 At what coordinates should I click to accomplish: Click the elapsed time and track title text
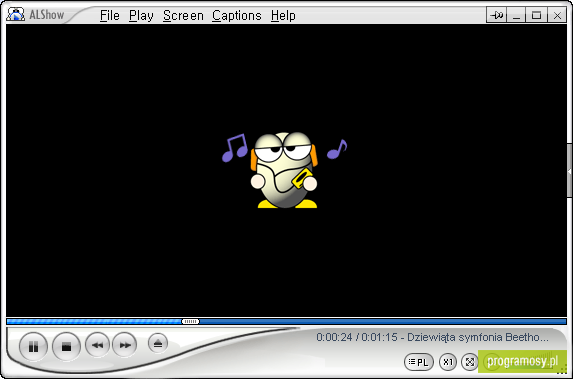[432, 337]
